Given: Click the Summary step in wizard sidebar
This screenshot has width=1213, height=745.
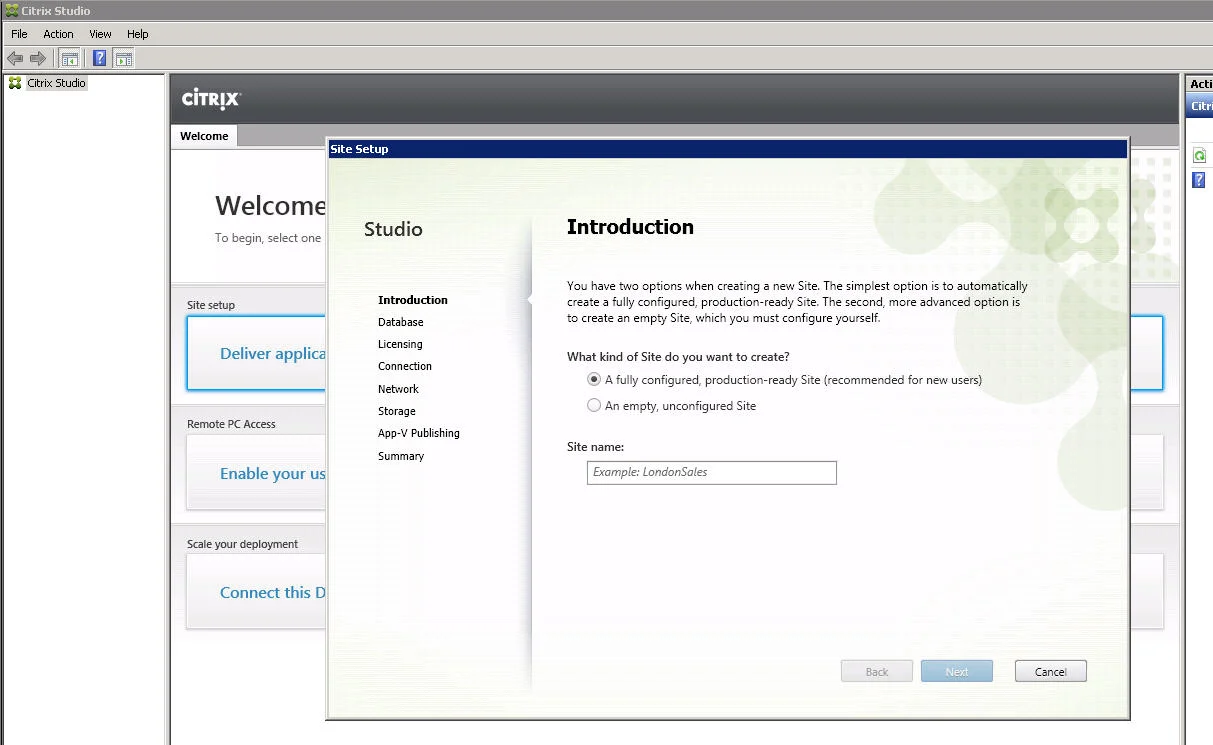Looking at the screenshot, I should pos(401,456).
